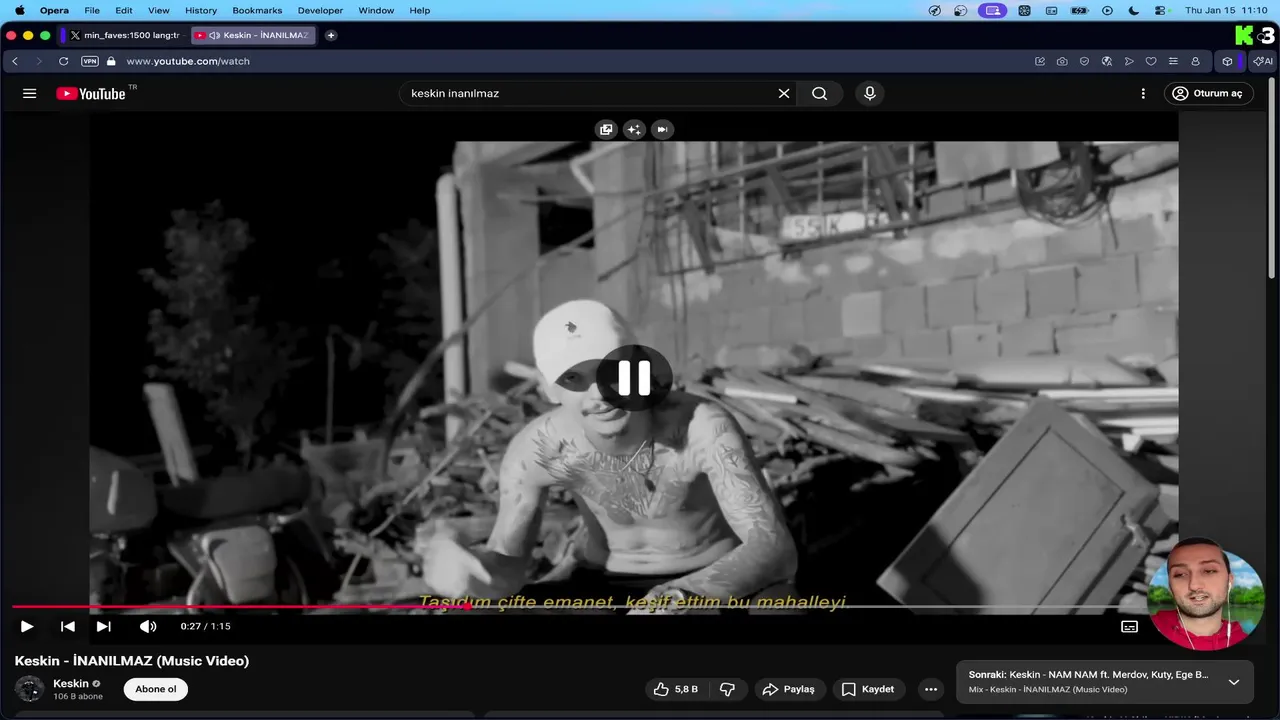Open the pencil edit icon in address bar

(1040, 61)
